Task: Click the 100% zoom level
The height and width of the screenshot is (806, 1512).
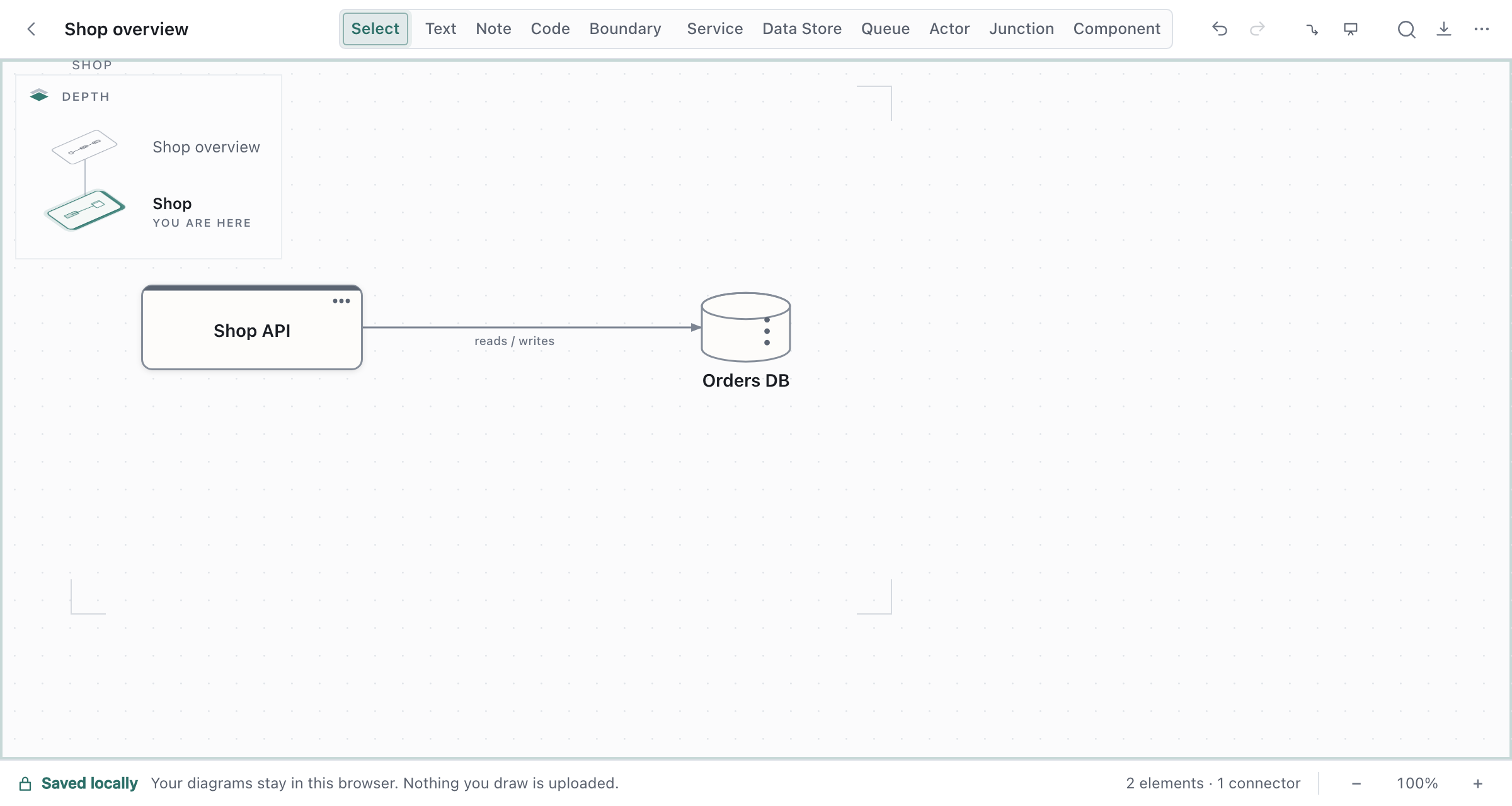Action: (1417, 783)
